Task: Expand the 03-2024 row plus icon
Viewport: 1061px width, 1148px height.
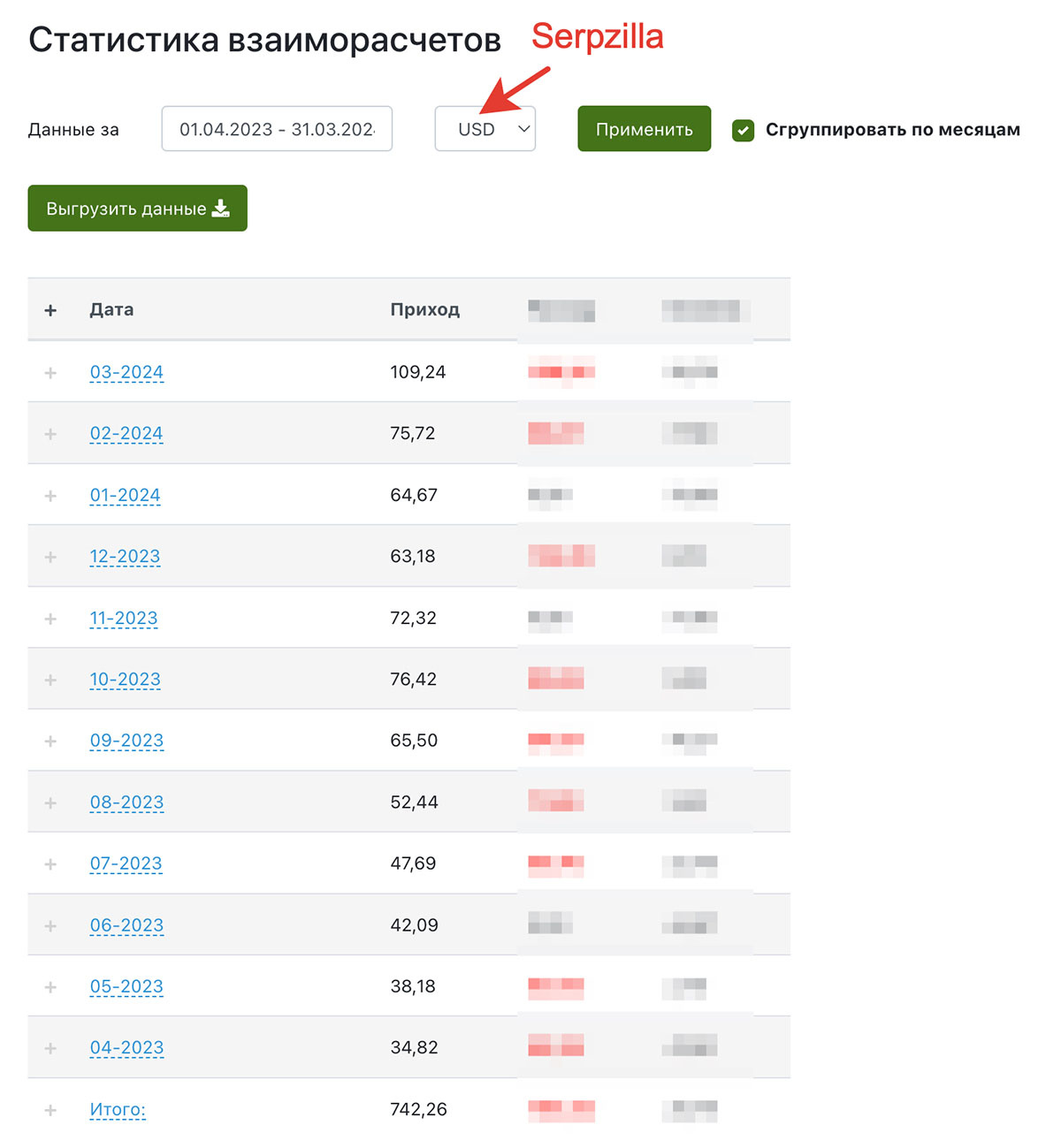Action: point(50,373)
